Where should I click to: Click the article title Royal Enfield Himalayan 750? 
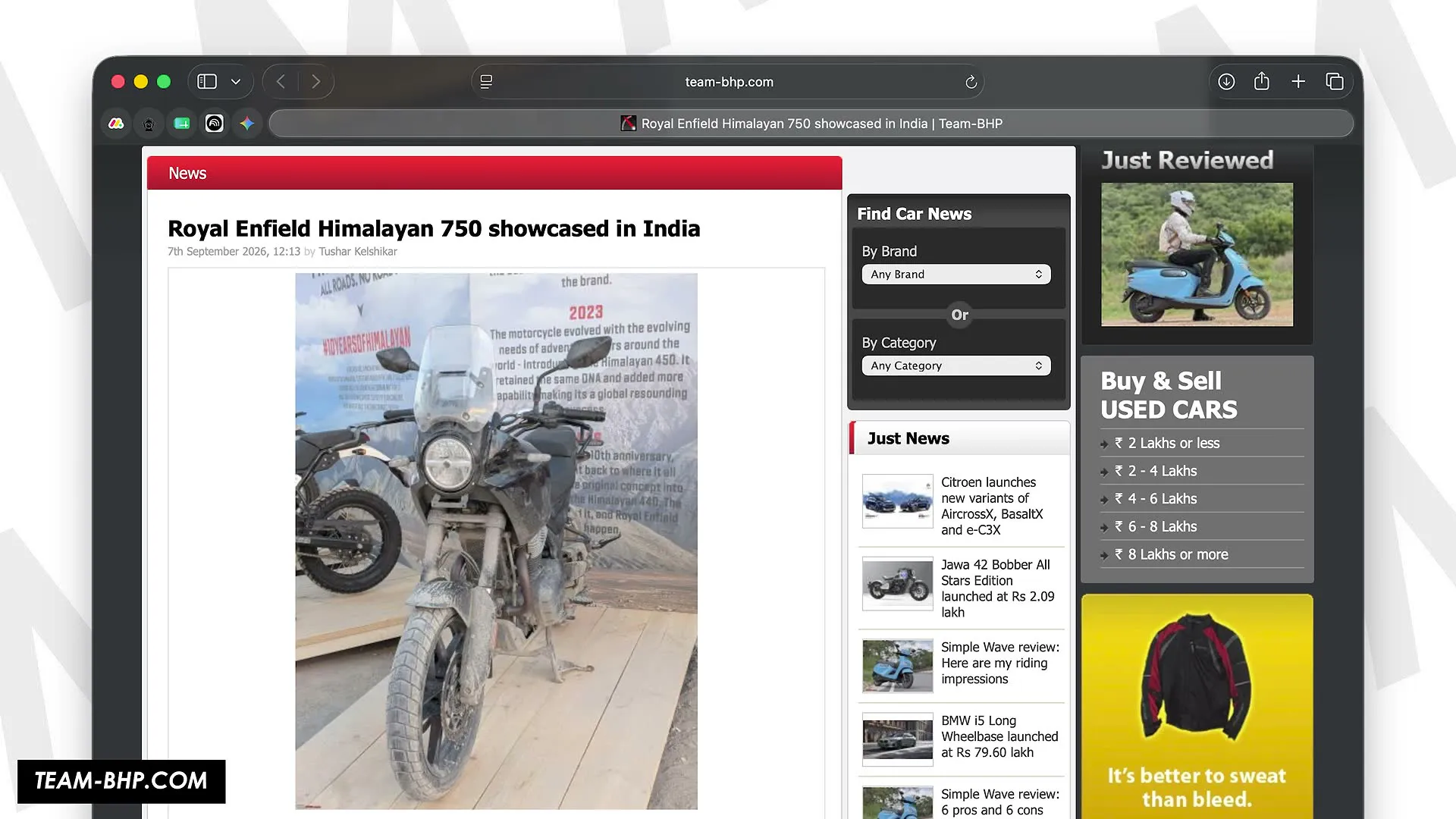(434, 228)
